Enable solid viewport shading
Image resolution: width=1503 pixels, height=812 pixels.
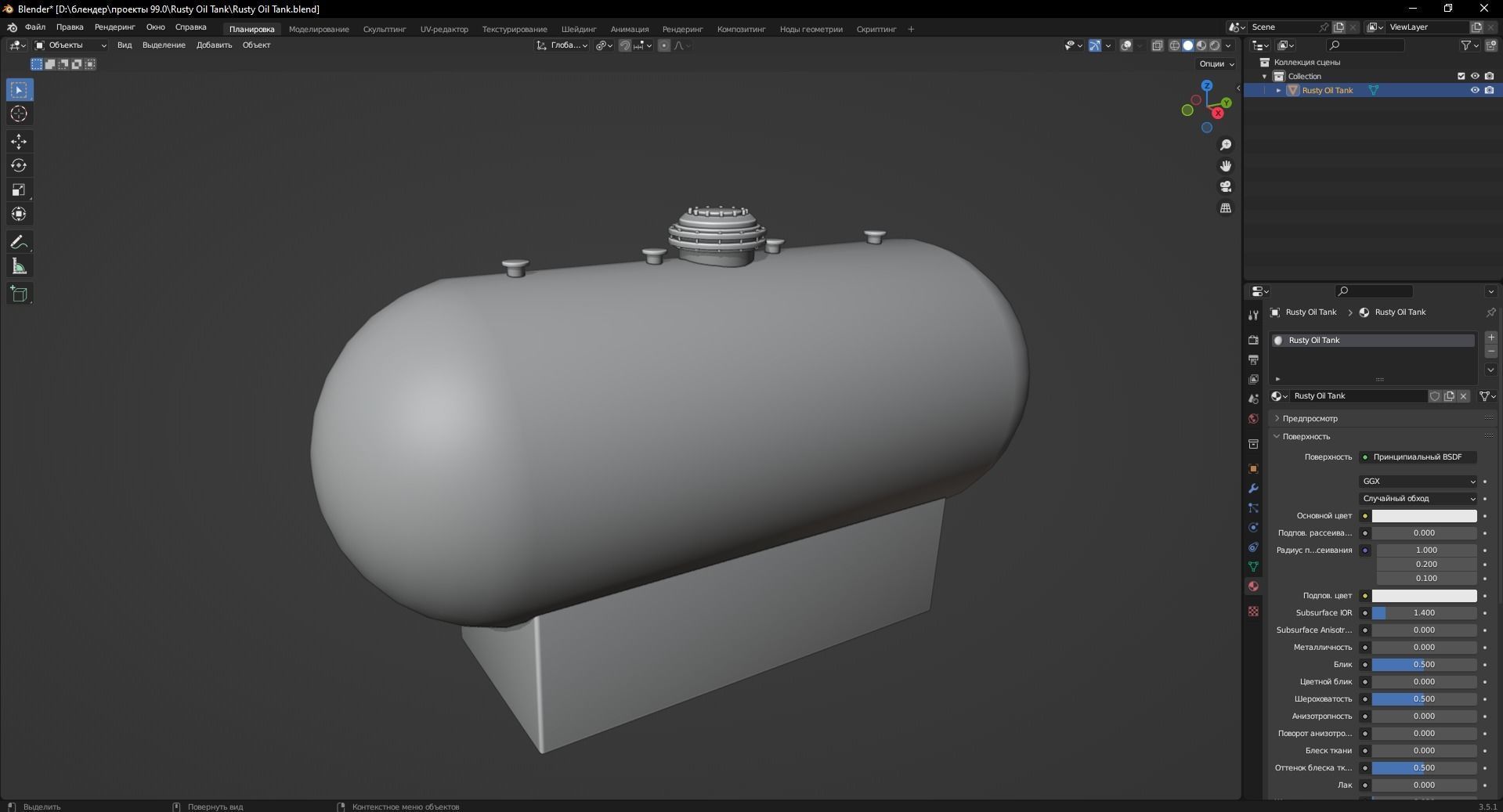[x=1187, y=45]
